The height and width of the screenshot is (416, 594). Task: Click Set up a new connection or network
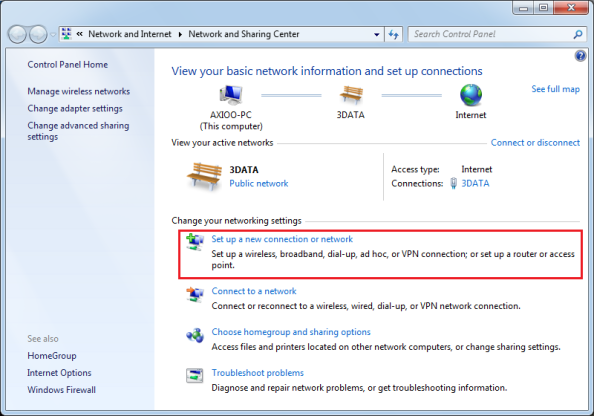(282, 239)
